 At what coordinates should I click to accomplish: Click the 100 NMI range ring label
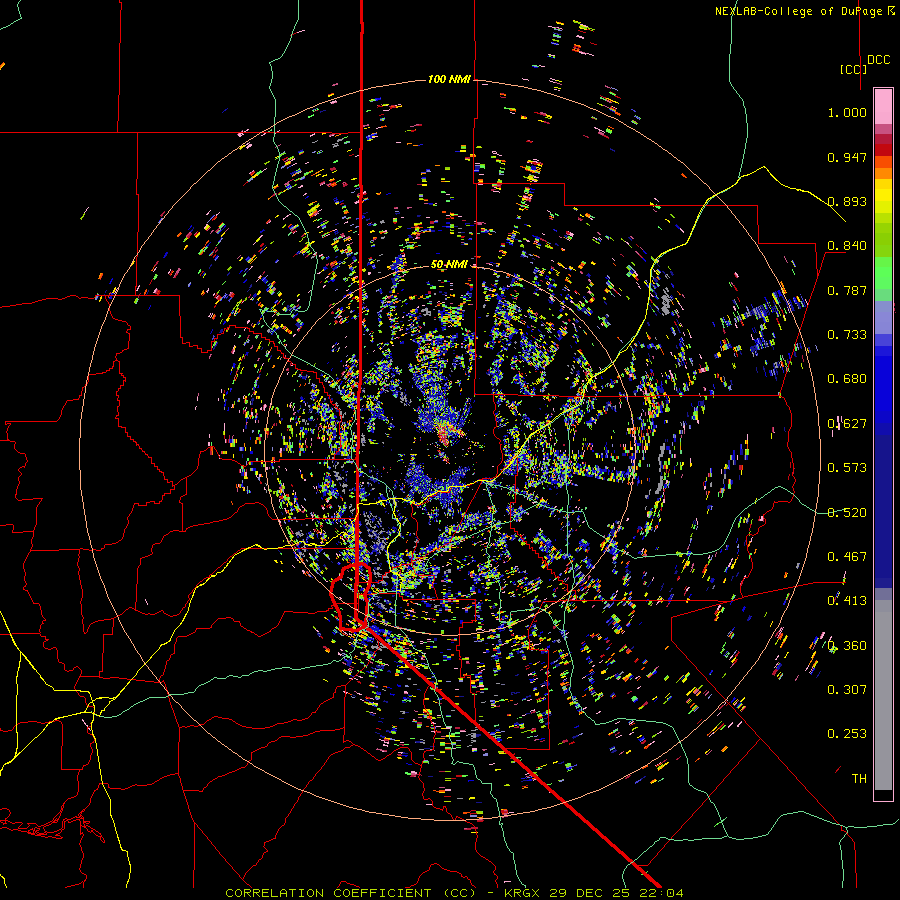[449, 79]
